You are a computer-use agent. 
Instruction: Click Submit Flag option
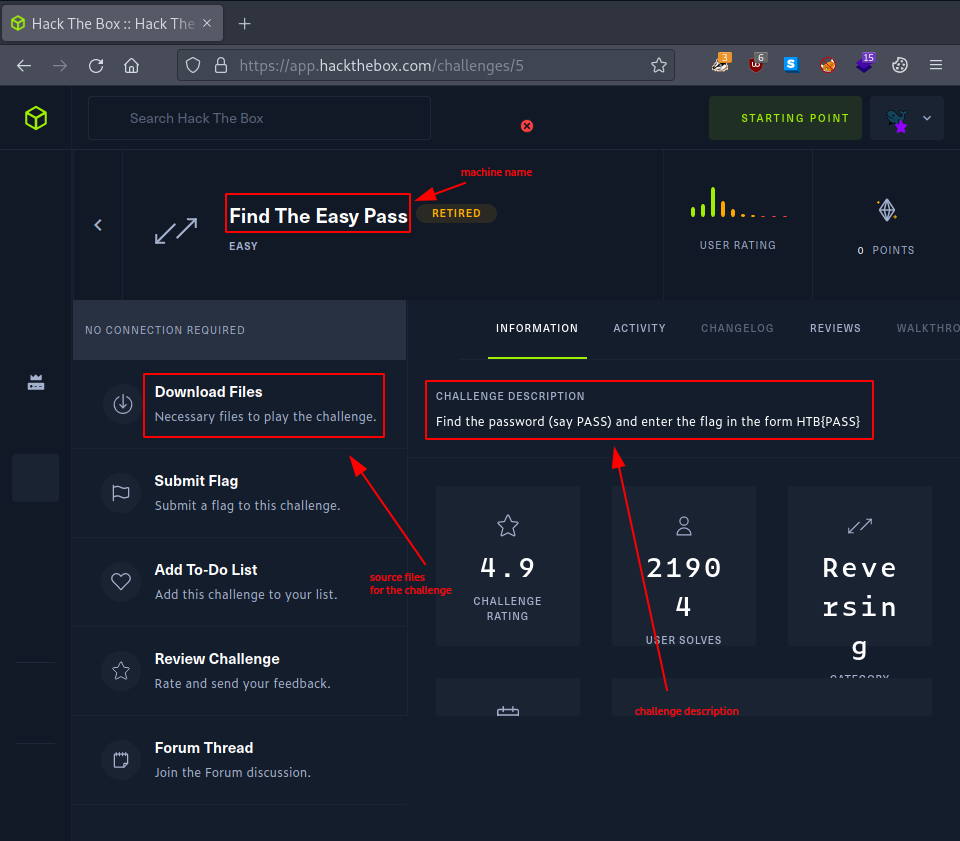[x=196, y=481]
